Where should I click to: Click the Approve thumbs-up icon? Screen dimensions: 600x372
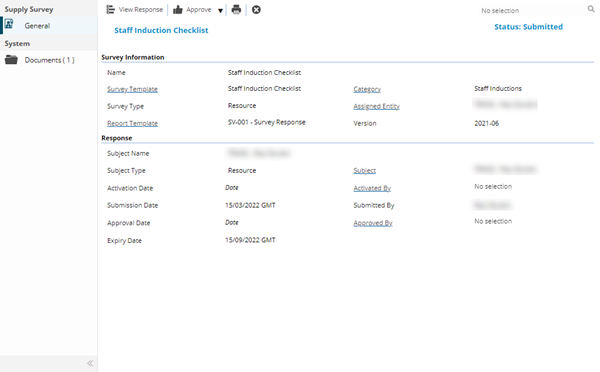coord(178,10)
